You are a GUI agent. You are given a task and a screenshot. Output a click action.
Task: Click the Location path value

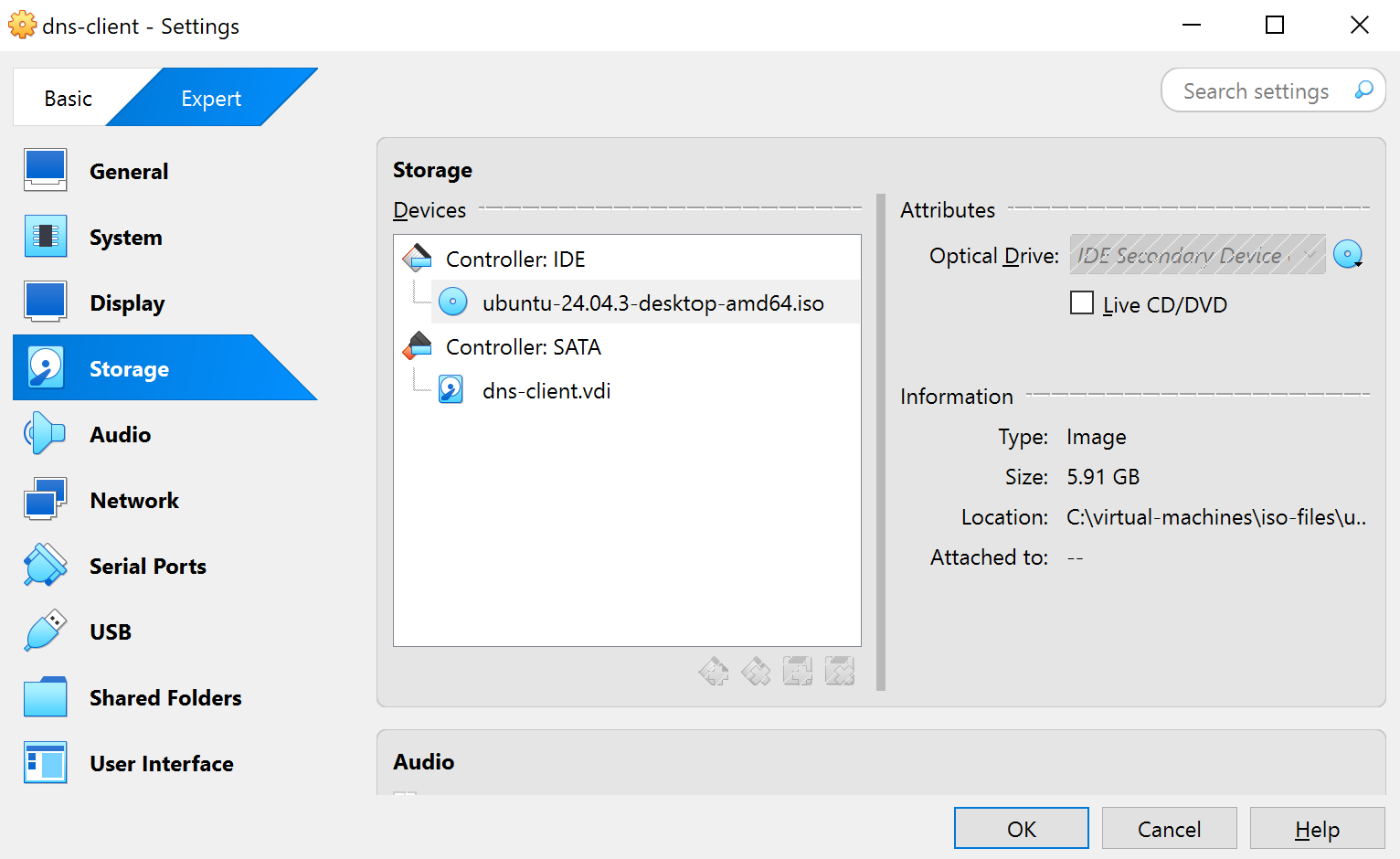coord(1216,517)
